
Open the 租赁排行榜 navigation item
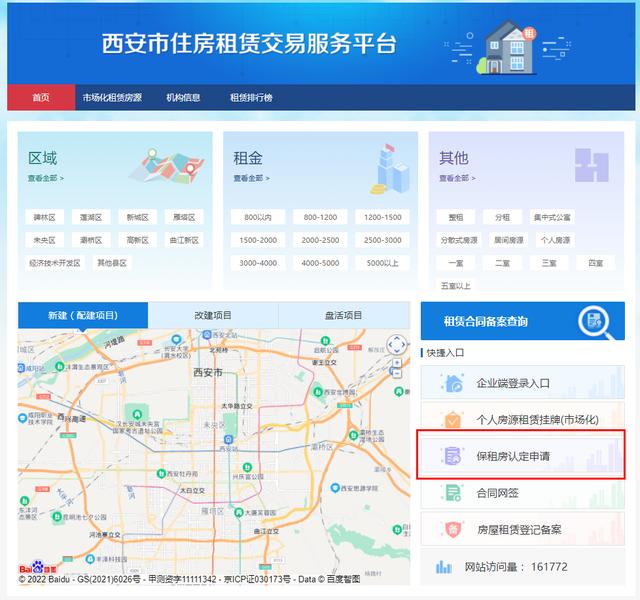tap(251, 98)
